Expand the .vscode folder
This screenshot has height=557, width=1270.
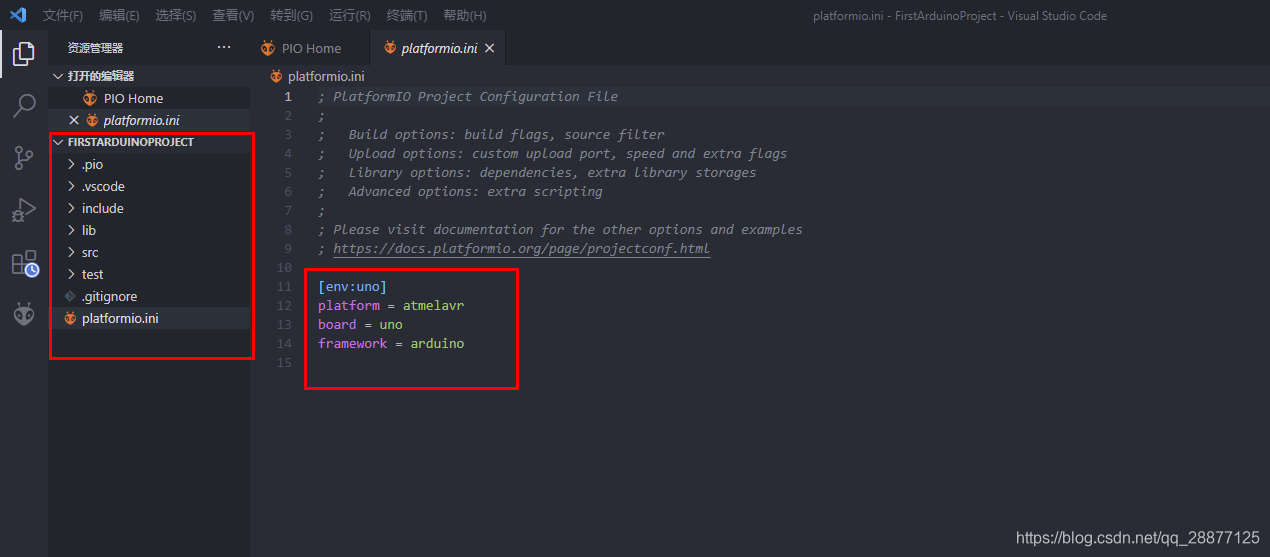[x=71, y=187]
